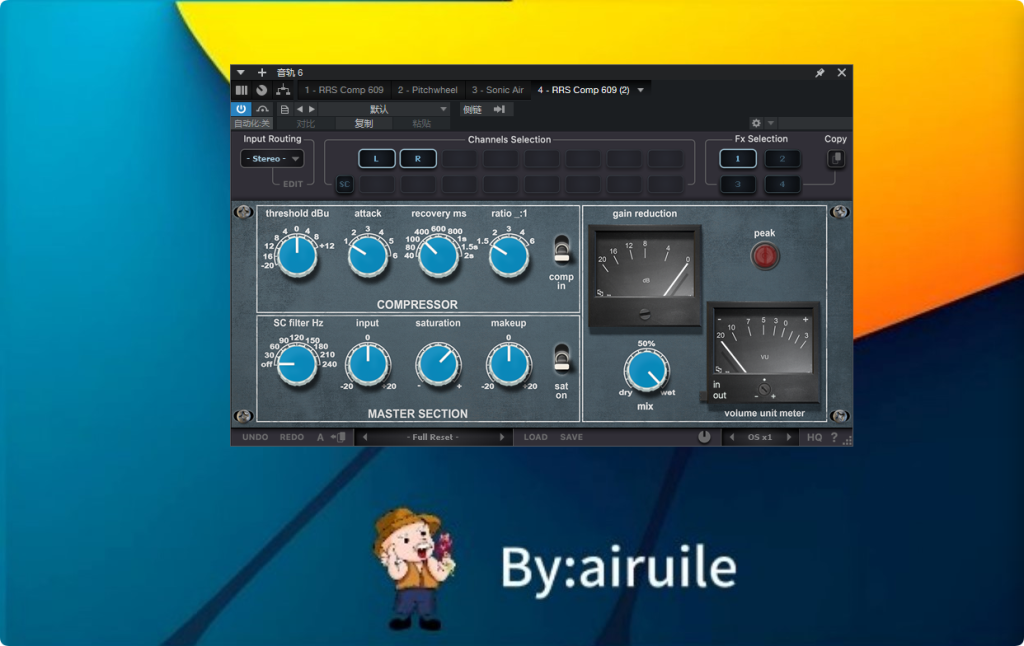The height and width of the screenshot is (646, 1024).
Task: Switch to tab 1 - RRS Comp 609
Action: click(344, 90)
